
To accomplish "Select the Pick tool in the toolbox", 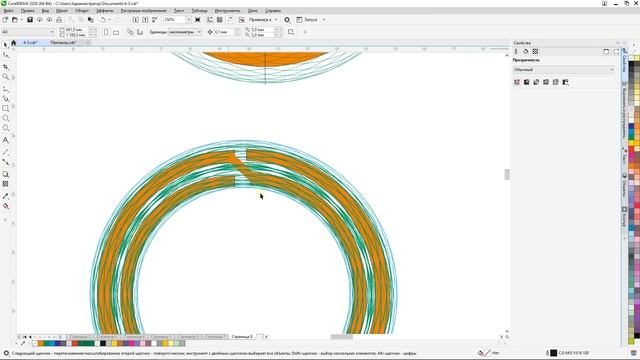I will point(5,45).
